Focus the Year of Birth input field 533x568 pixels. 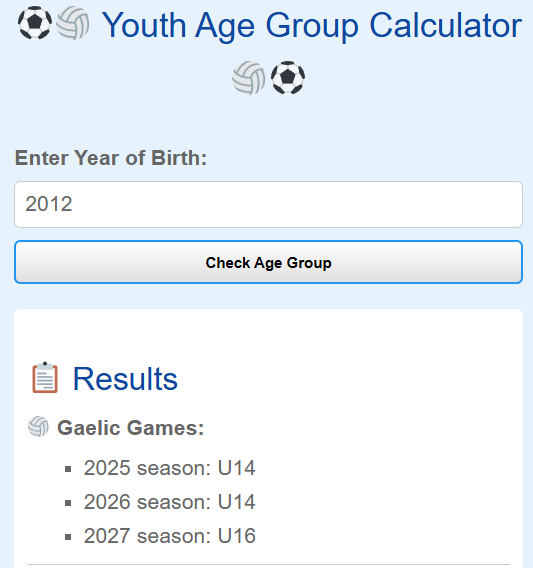tap(268, 204)
